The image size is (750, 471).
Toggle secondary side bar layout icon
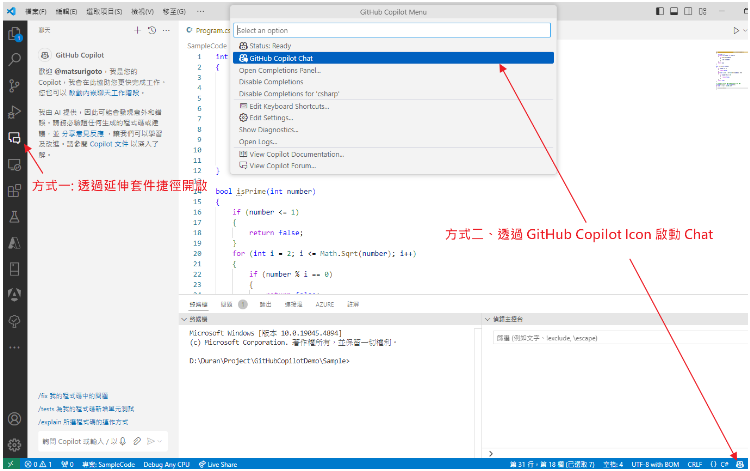coord(688,11)
